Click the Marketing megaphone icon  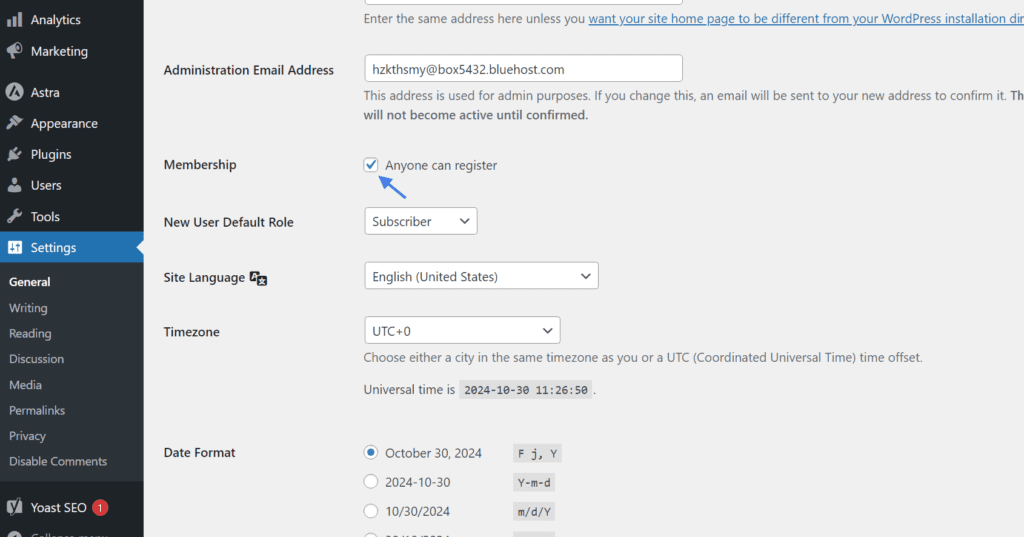(x=14, y=51)
